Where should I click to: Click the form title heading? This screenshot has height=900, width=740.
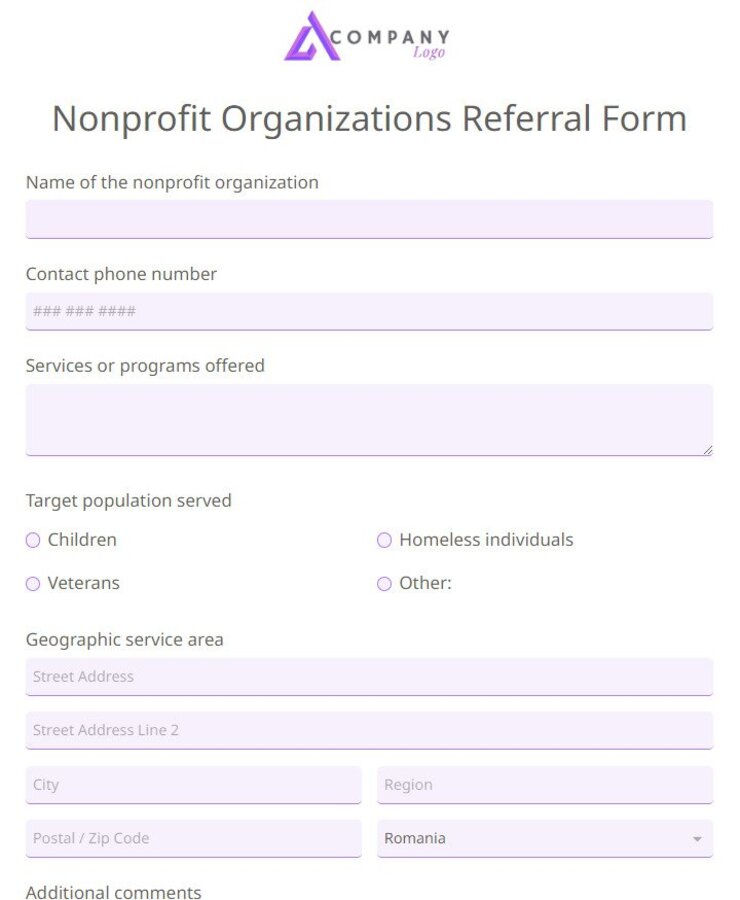click(370, 118)
